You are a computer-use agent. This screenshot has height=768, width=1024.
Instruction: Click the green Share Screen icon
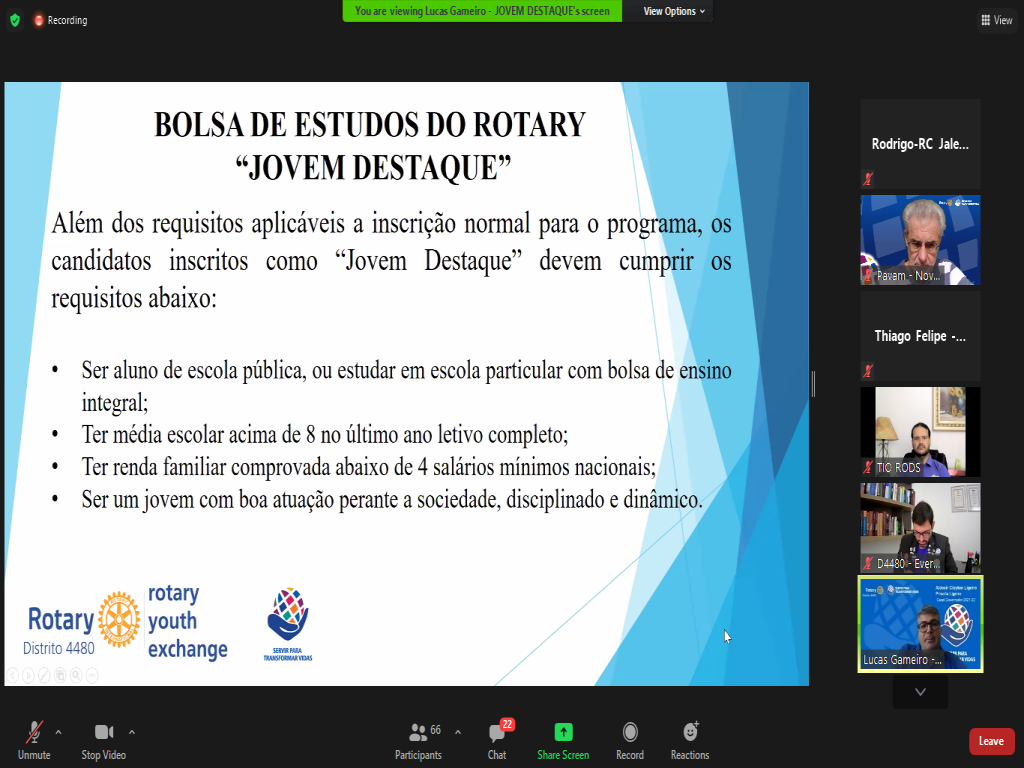tap(563, 732)
